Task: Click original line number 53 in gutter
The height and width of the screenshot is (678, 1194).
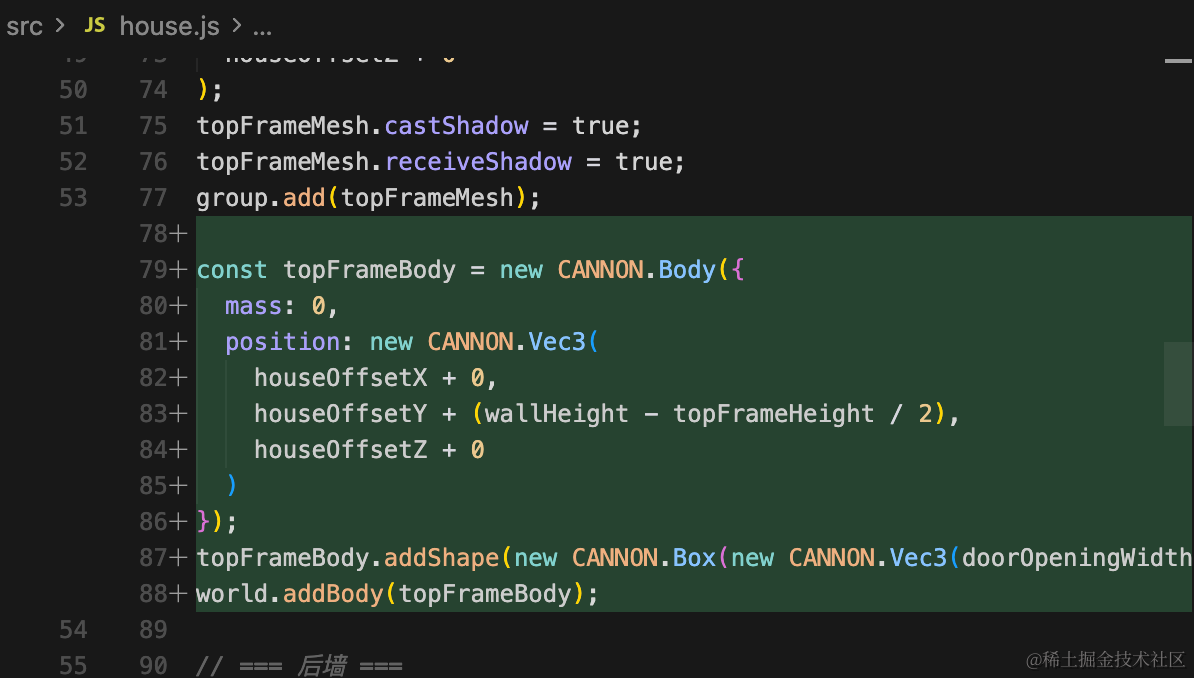Action: point(73,198)
